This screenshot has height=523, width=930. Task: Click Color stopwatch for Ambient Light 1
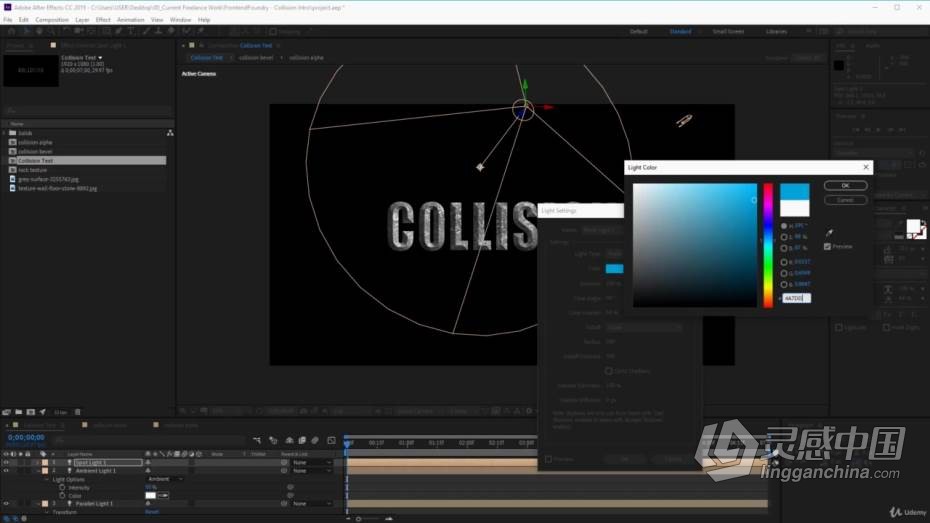[x=62, y=496]
